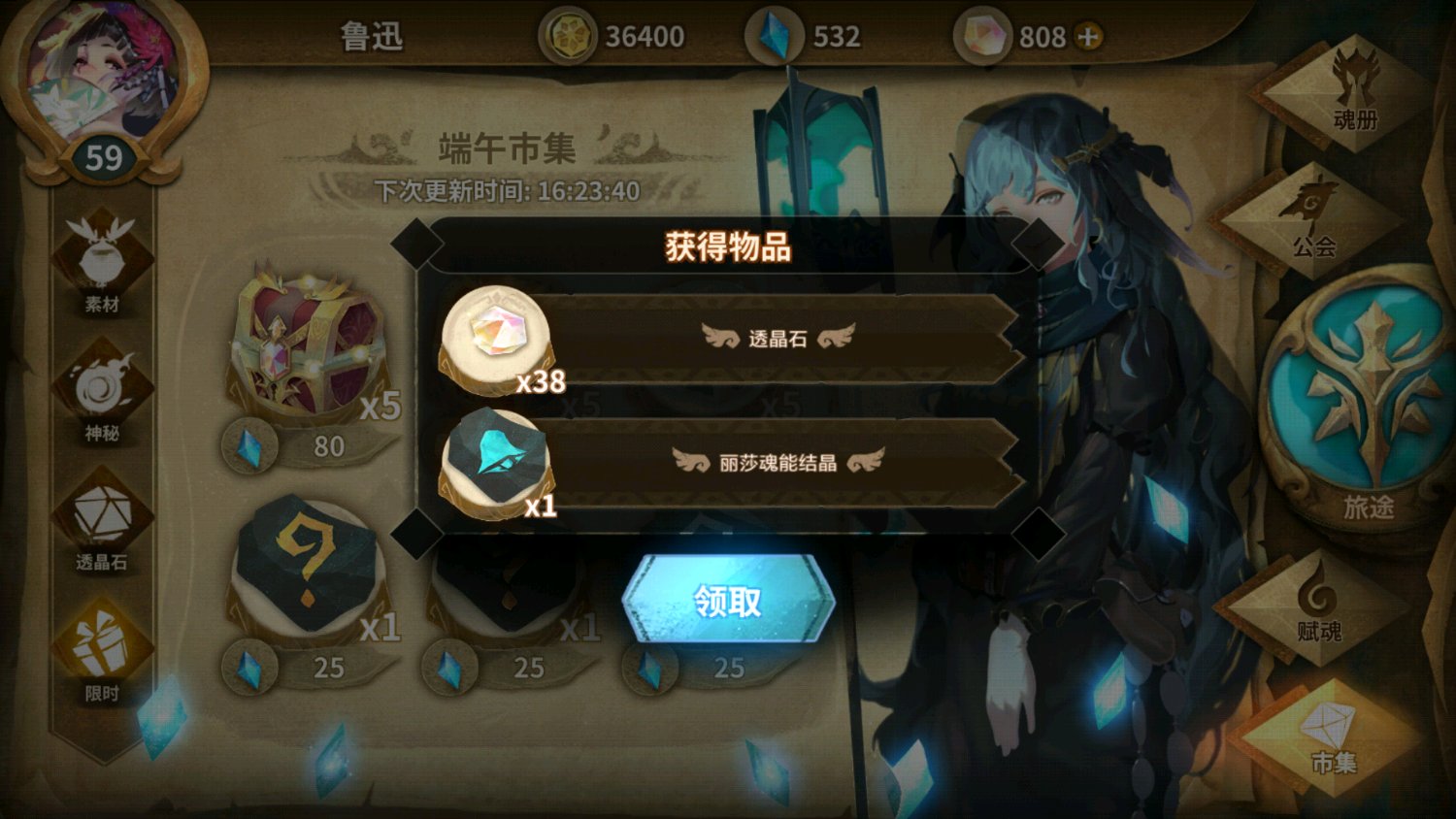Switch to the 神秘 shop tab
Image resolution: width=1456 pixels, height=819 pixels.
coord(102,394)
